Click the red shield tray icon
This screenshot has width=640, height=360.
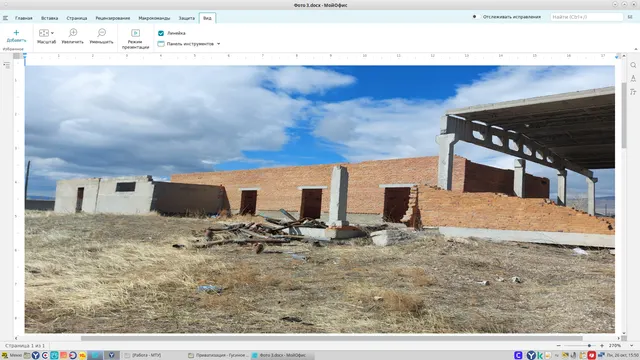[591, 355]
